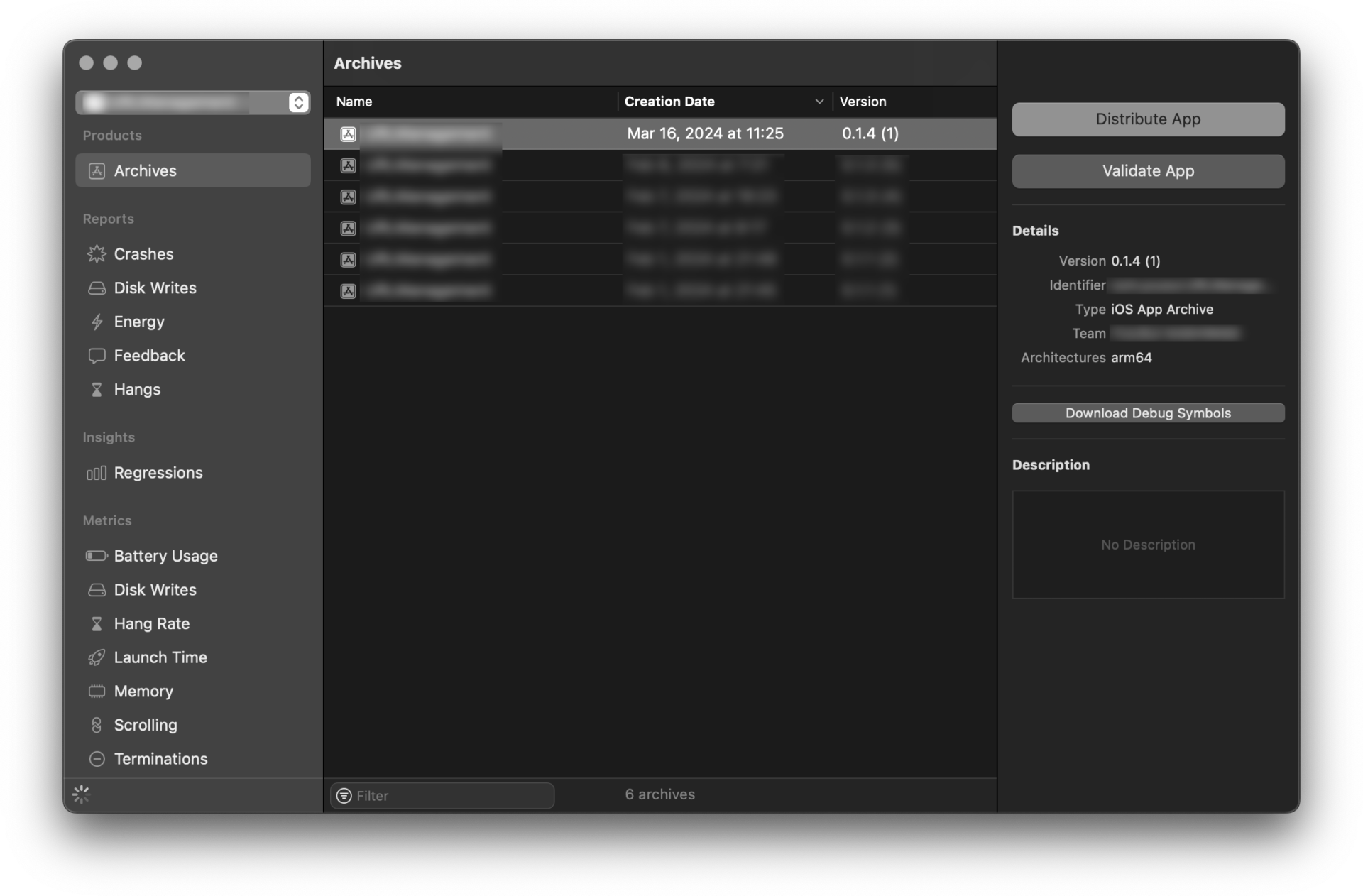Click the Battery Usage battery icon
The width and height of the screenshot is (1363, 896).
pos(97,556)
